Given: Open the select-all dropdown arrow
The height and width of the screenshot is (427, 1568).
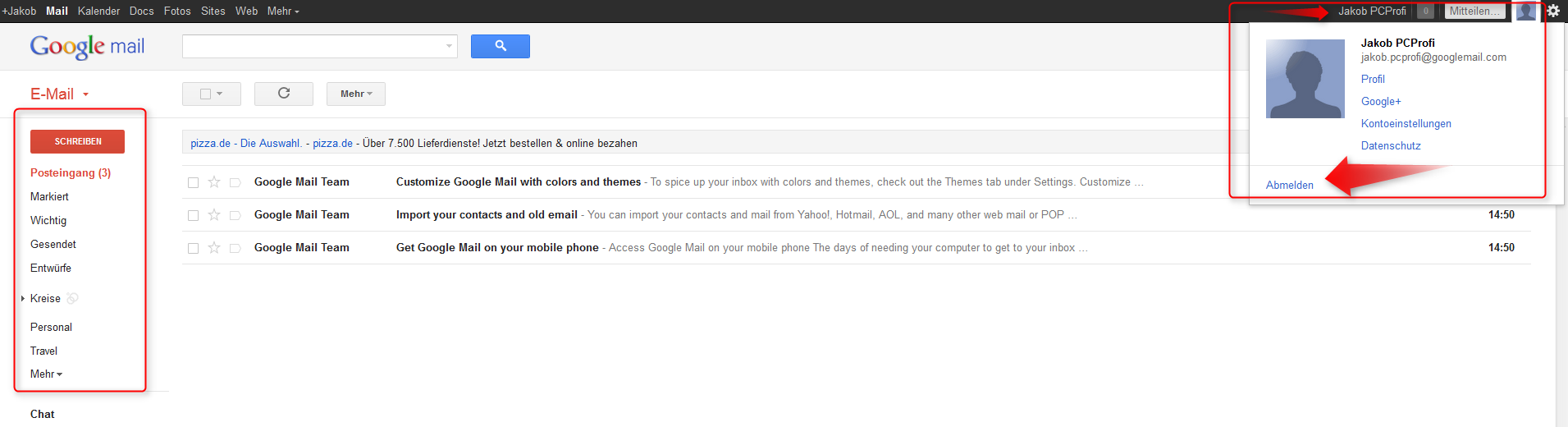Looking at the screenshot, I should point(220,94).
